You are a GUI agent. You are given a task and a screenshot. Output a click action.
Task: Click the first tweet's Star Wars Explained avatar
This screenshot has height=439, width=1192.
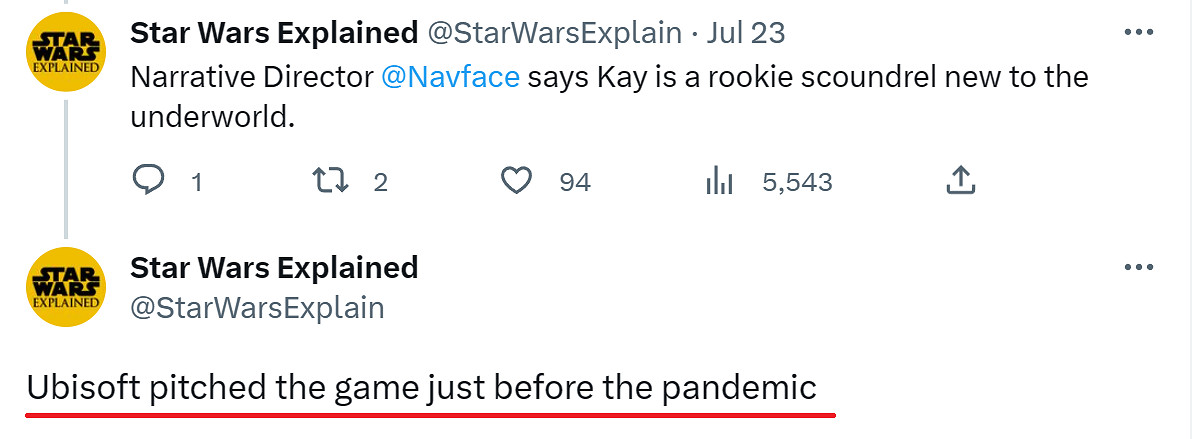[x=66, y=54]
